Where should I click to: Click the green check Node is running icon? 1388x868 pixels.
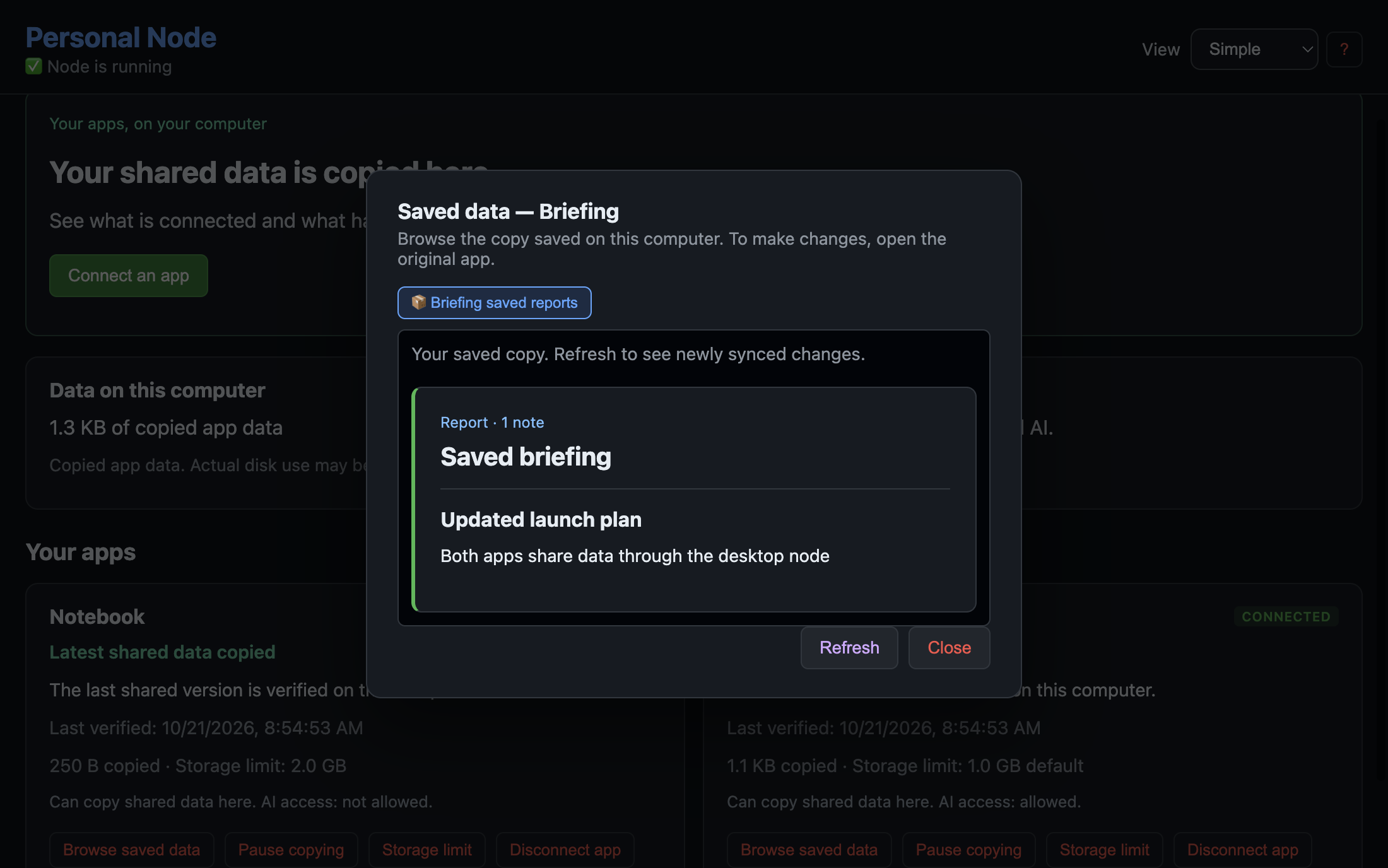click(x=33, y=66)
